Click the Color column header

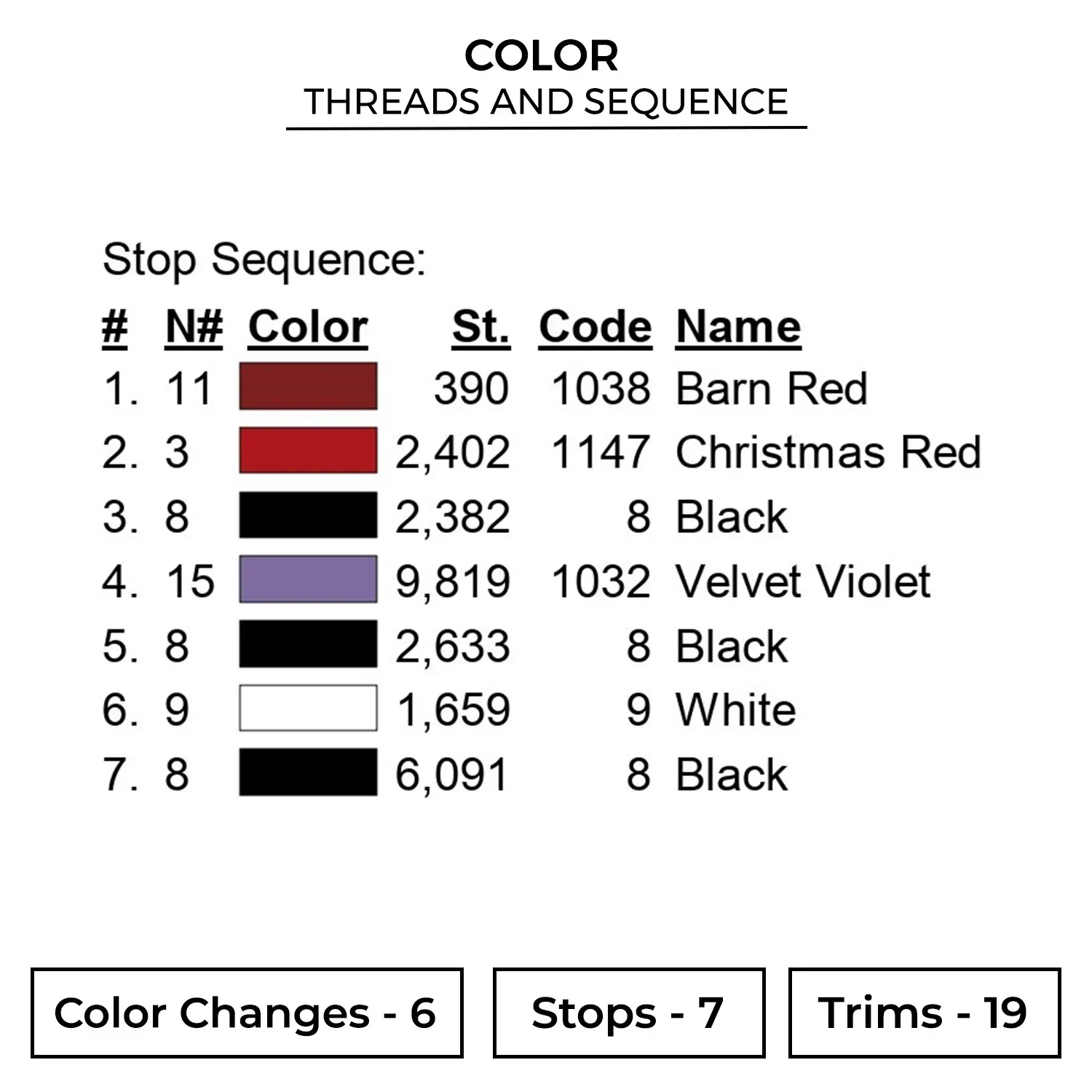click(x=308, y=327)
